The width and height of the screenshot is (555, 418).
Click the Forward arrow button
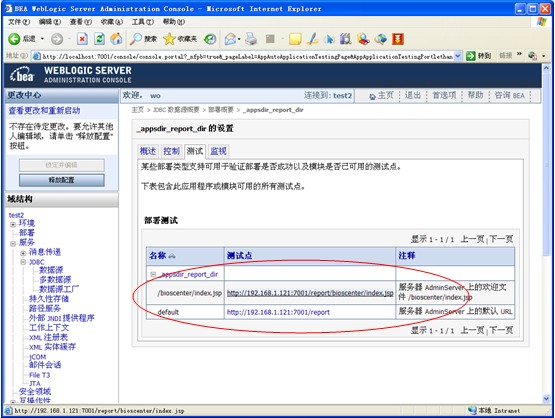[x=57, y=39]
